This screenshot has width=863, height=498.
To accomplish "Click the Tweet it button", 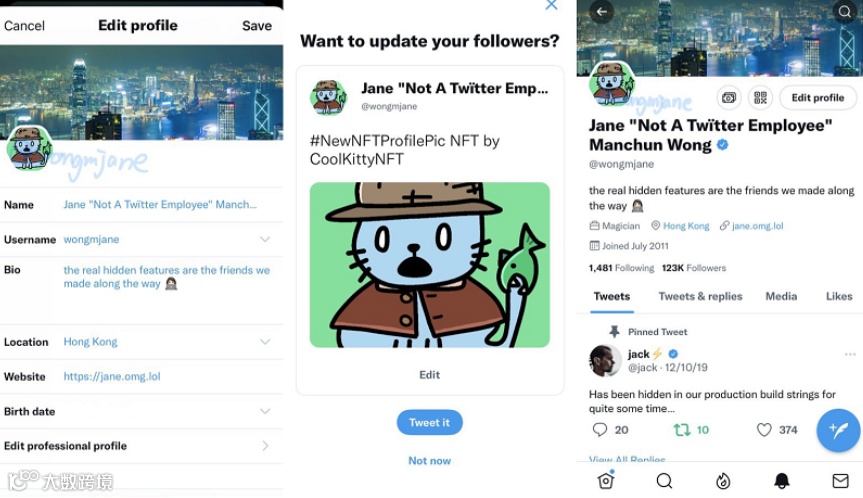I will (x=429, y=423).
